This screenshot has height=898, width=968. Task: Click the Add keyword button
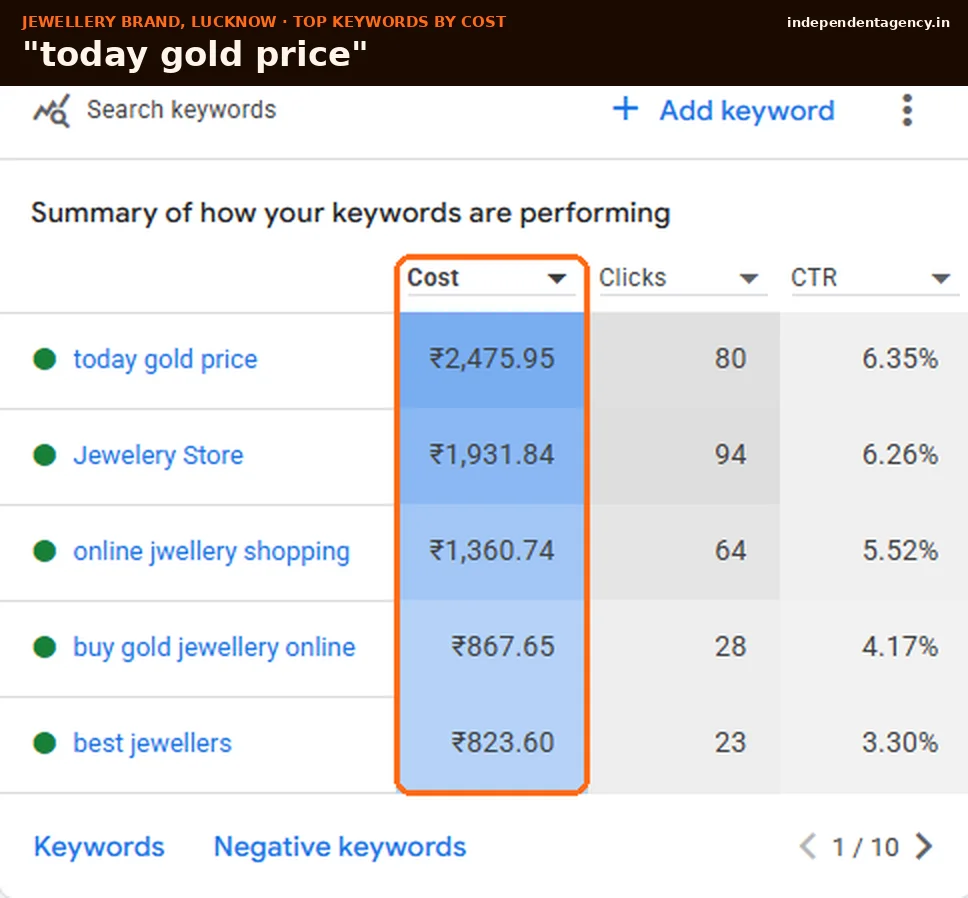[x=724, y=110]
